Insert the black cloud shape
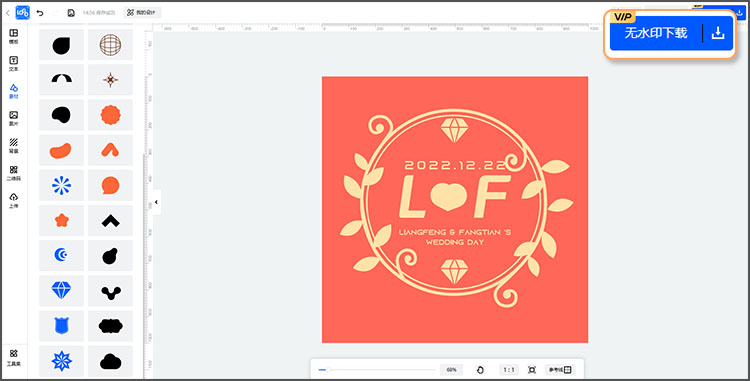Viewport: 750px width, 381px height. pos(110,361)
